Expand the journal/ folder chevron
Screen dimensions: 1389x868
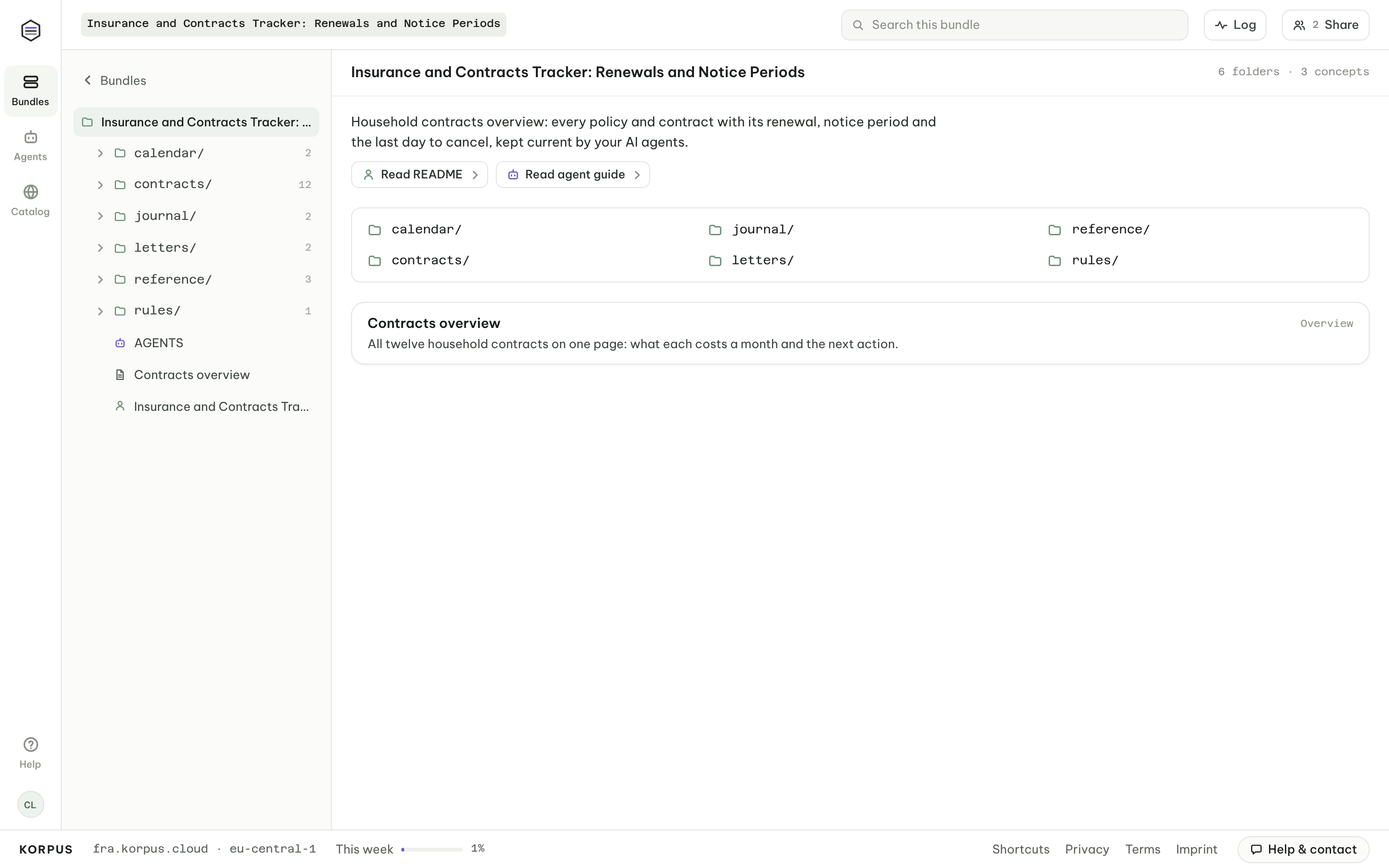tap(100, 216)
